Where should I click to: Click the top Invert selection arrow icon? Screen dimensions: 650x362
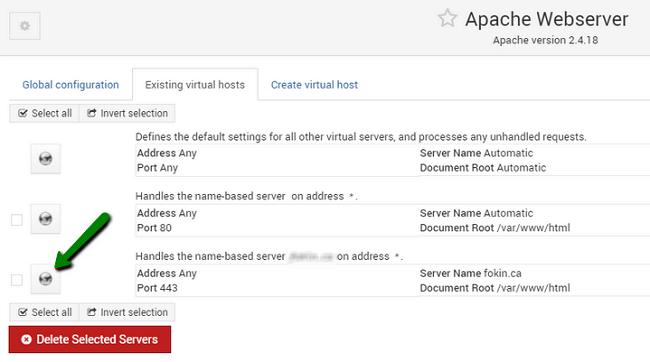(92, 113)
